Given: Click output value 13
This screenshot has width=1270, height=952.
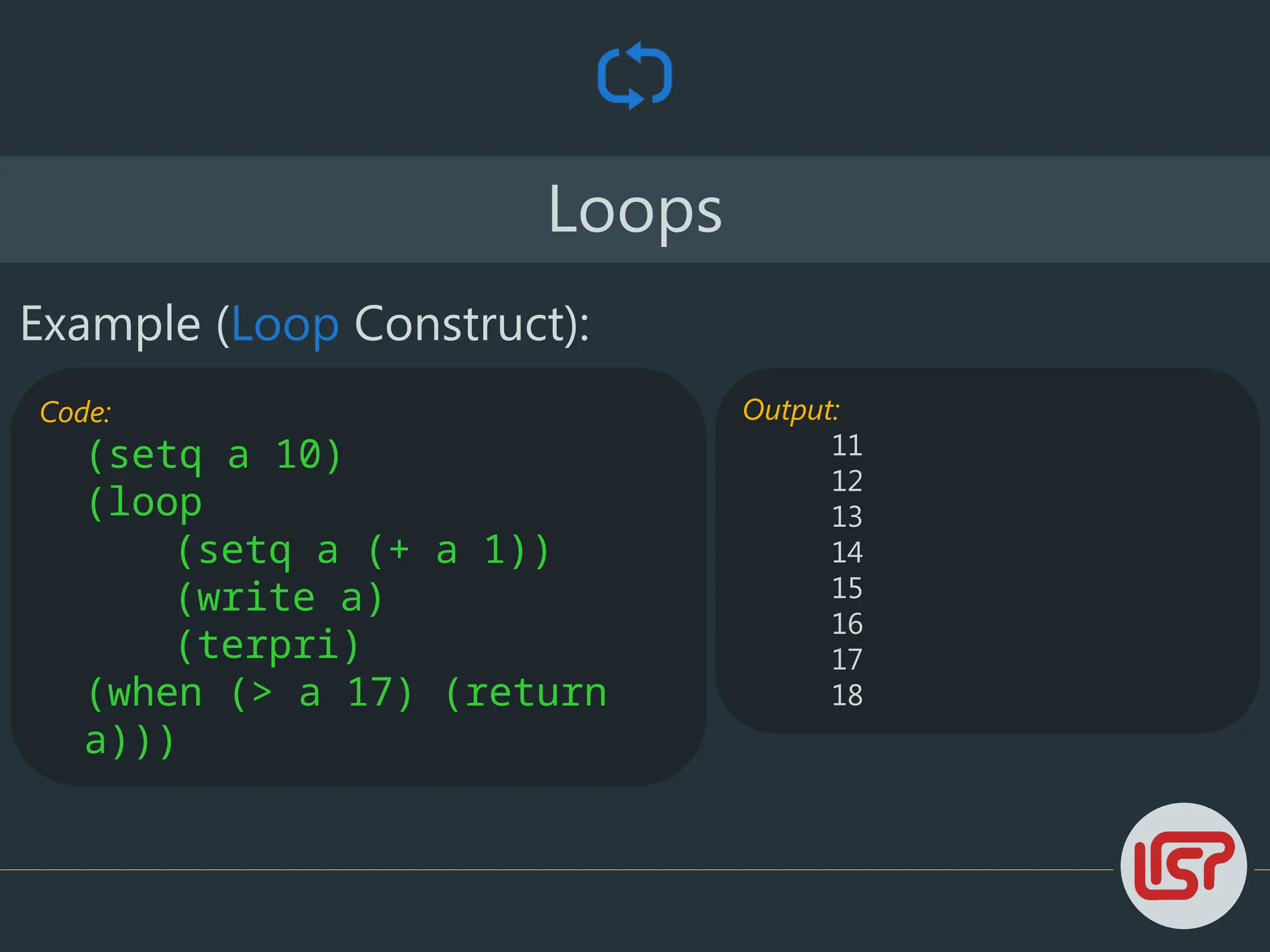Looking at the screenshot, I should (x=846, y=517).
